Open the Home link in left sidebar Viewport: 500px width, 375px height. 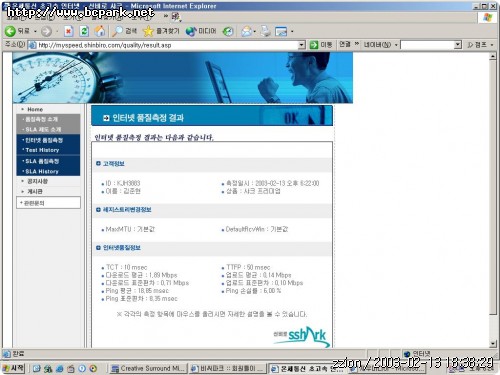tap(35, 109)
